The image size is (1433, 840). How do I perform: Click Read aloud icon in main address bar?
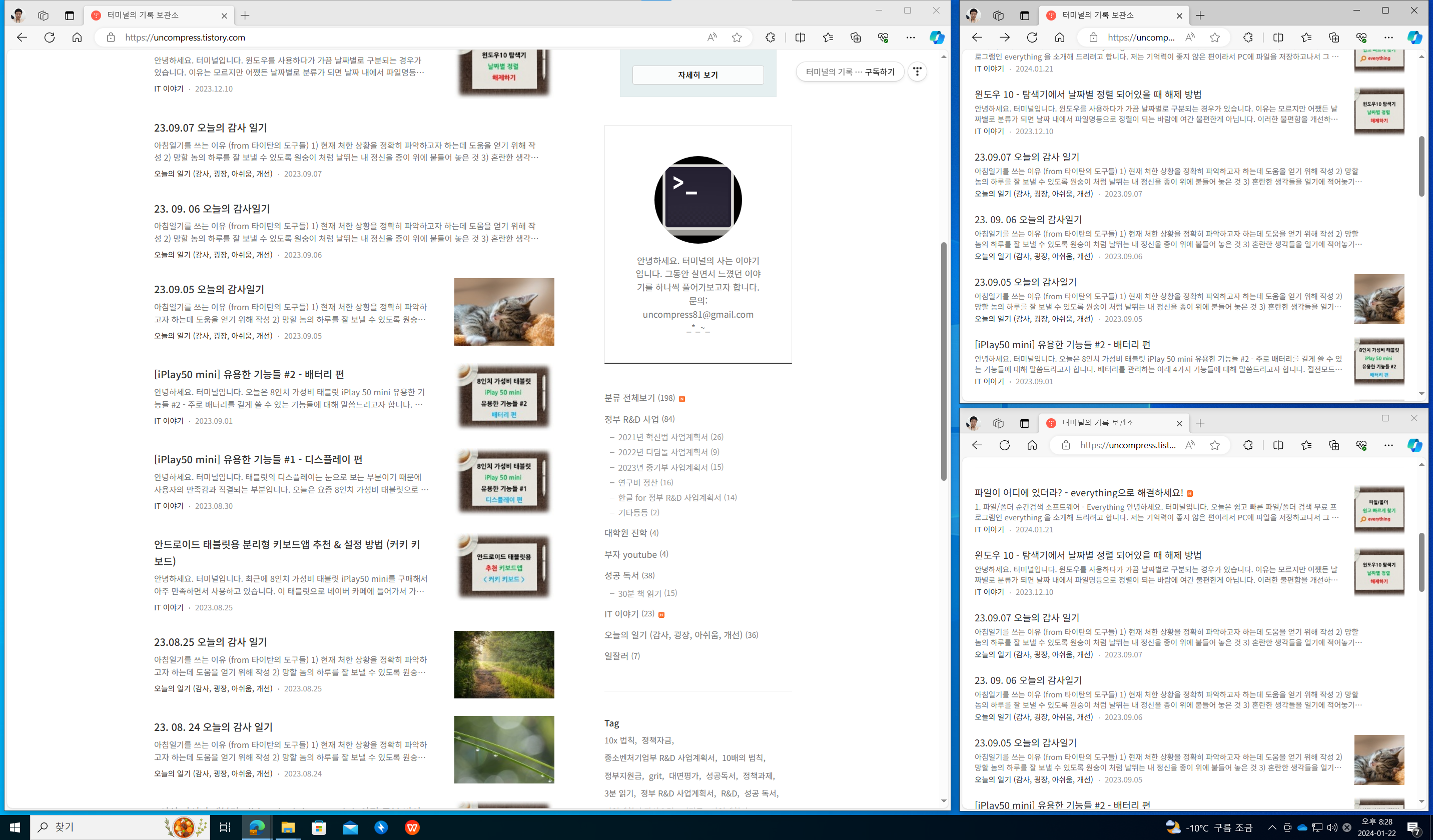pyautogui.click(x=712, y=38)
